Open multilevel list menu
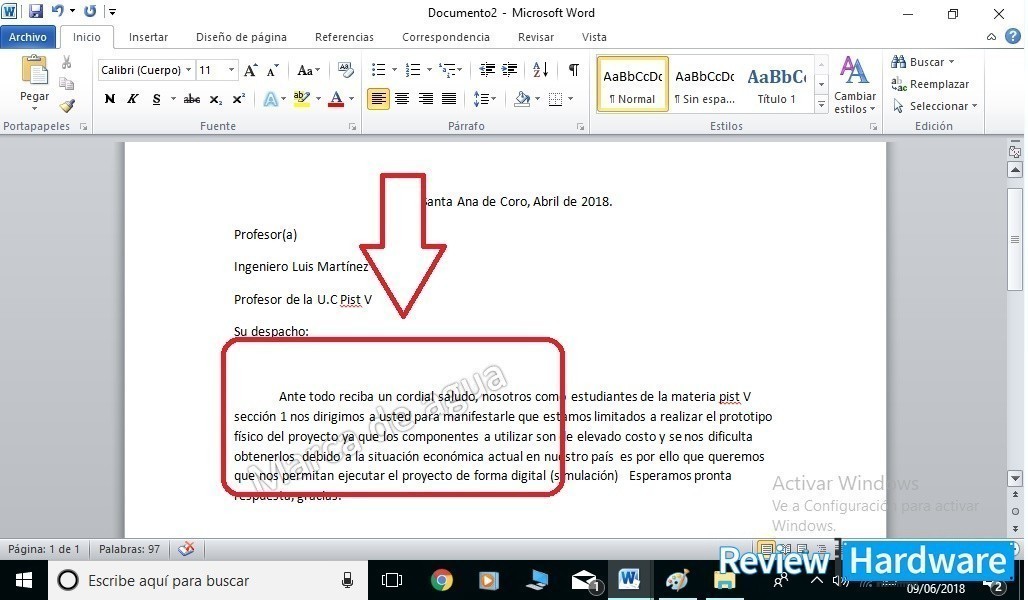Viewport: 1028px width, 600px height. pyautogui.click(x=450, y=70)
